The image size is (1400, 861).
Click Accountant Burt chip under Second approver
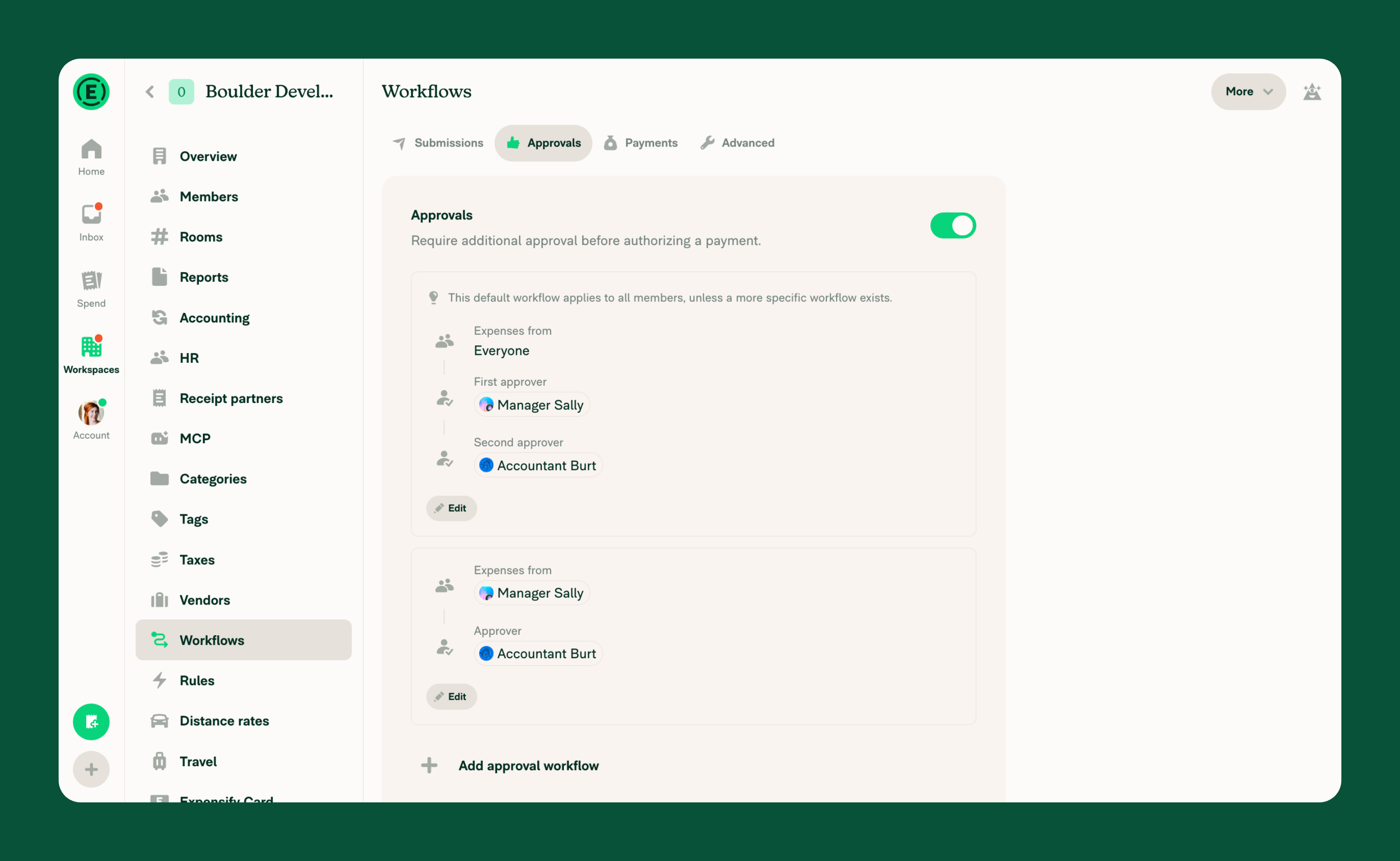538,465
